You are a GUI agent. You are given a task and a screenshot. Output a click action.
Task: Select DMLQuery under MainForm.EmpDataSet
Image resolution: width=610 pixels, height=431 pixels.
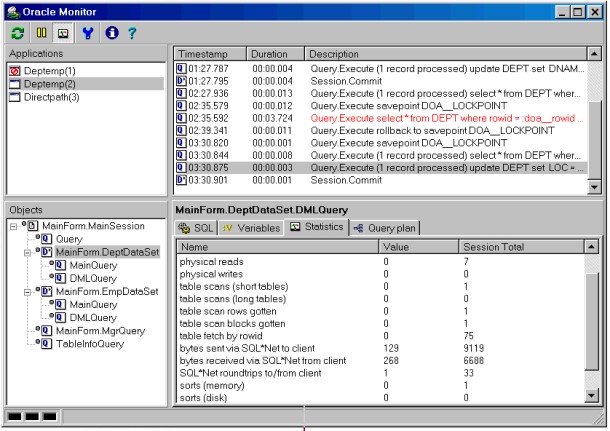click(93, 318)
